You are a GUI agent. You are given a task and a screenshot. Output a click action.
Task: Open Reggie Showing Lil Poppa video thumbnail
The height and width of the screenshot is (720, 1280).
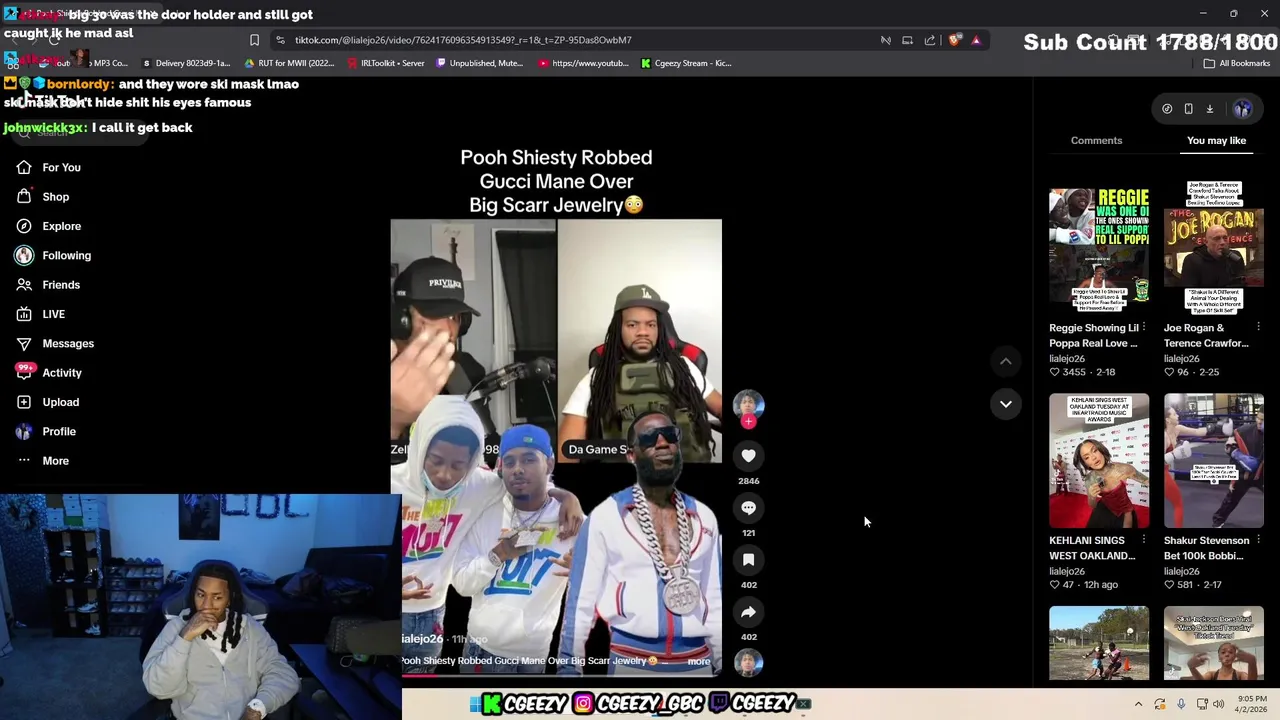pos(1099,247)
